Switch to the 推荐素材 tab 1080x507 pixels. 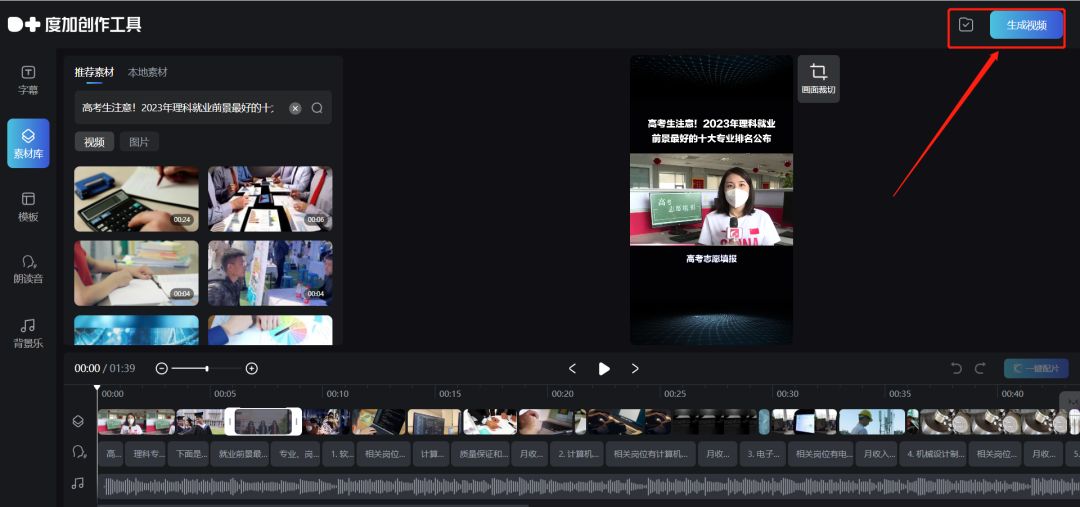[x=94, y=72]
